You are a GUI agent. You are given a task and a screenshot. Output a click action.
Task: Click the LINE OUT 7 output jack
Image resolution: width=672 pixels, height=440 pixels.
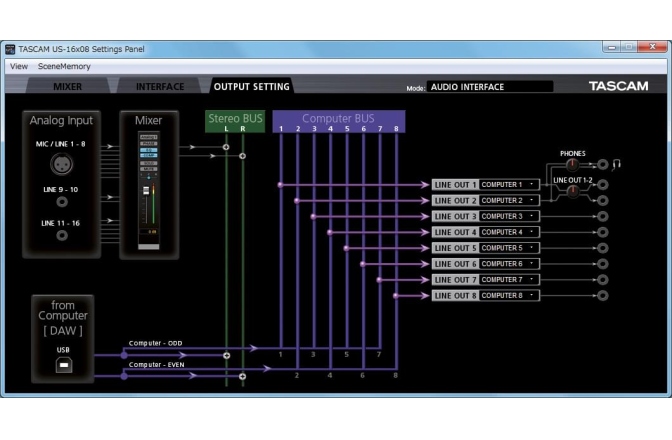(x=603, y=280)
